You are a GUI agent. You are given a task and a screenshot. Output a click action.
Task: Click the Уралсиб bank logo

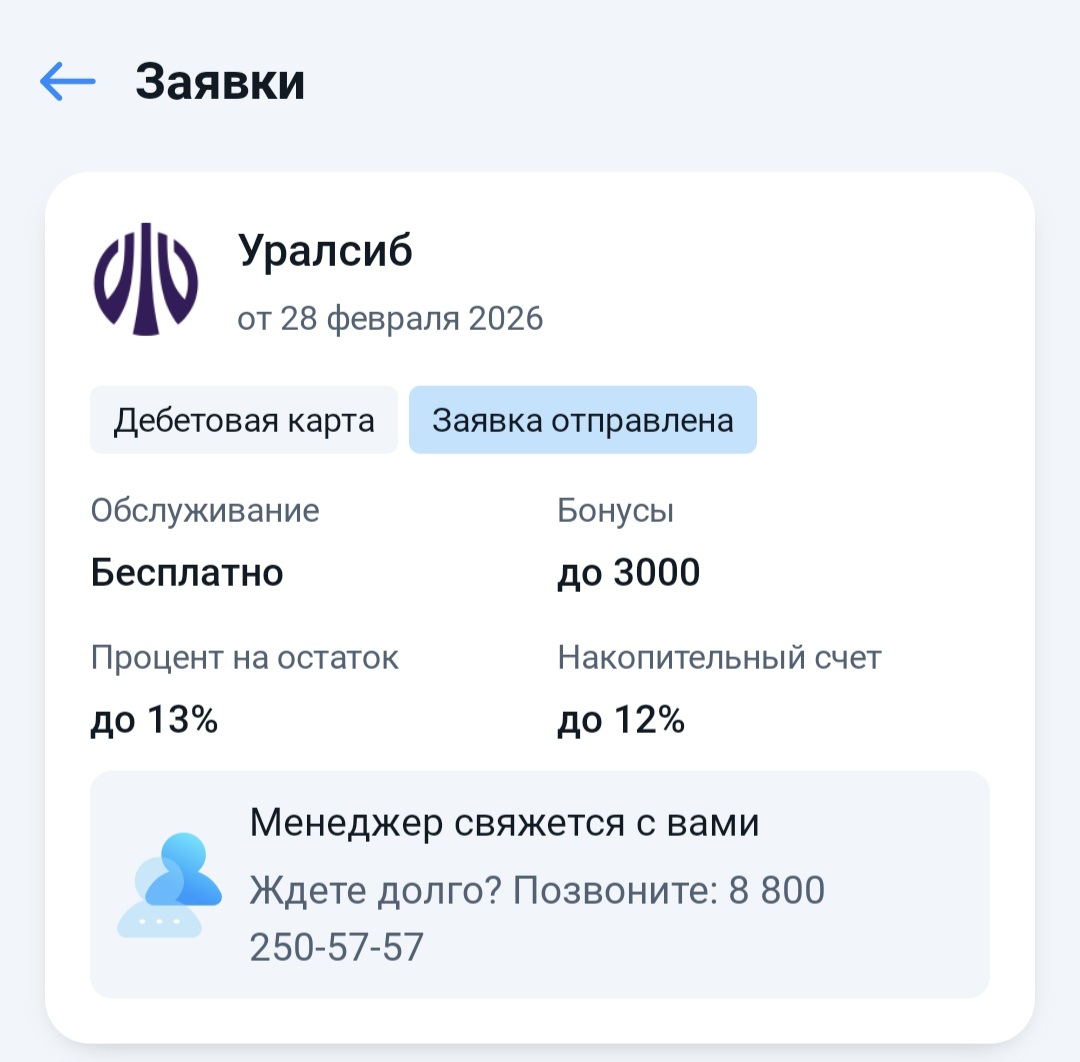(146, 278)
